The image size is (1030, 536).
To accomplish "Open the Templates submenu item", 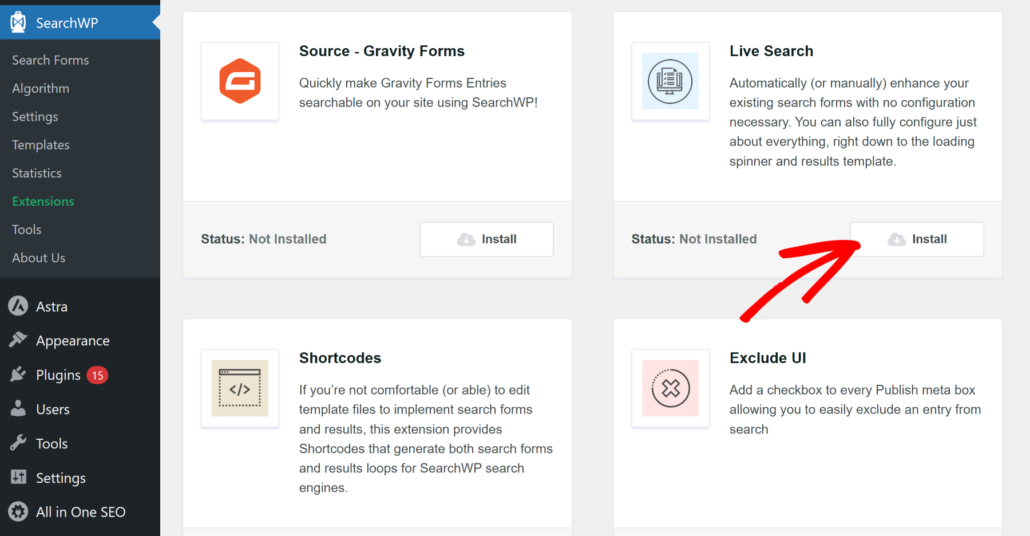I will (x=41, y=145).
